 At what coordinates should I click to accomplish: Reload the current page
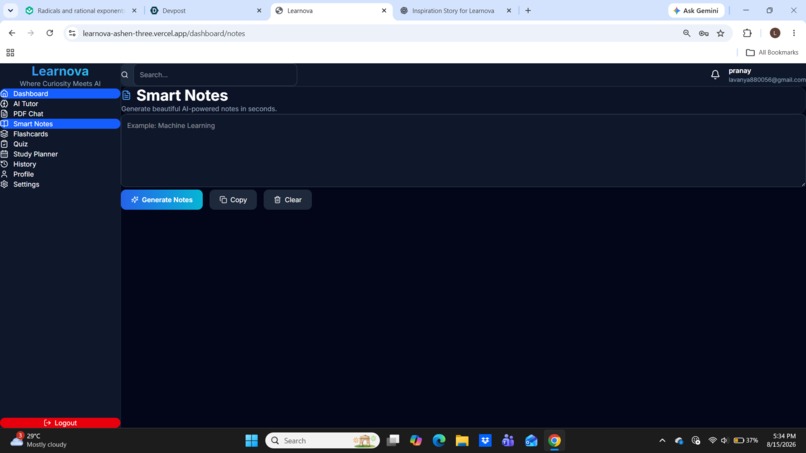pyautogui.click(x=50, y=33)
